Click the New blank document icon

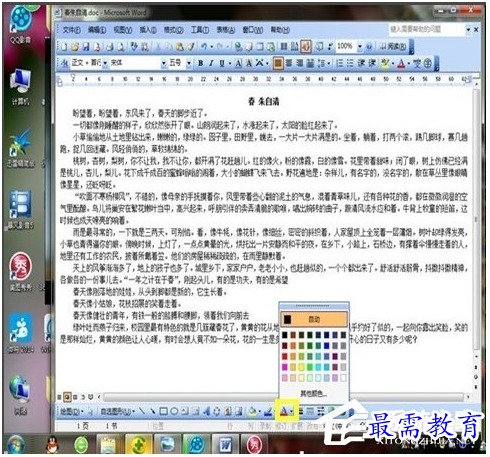[64, 46]
